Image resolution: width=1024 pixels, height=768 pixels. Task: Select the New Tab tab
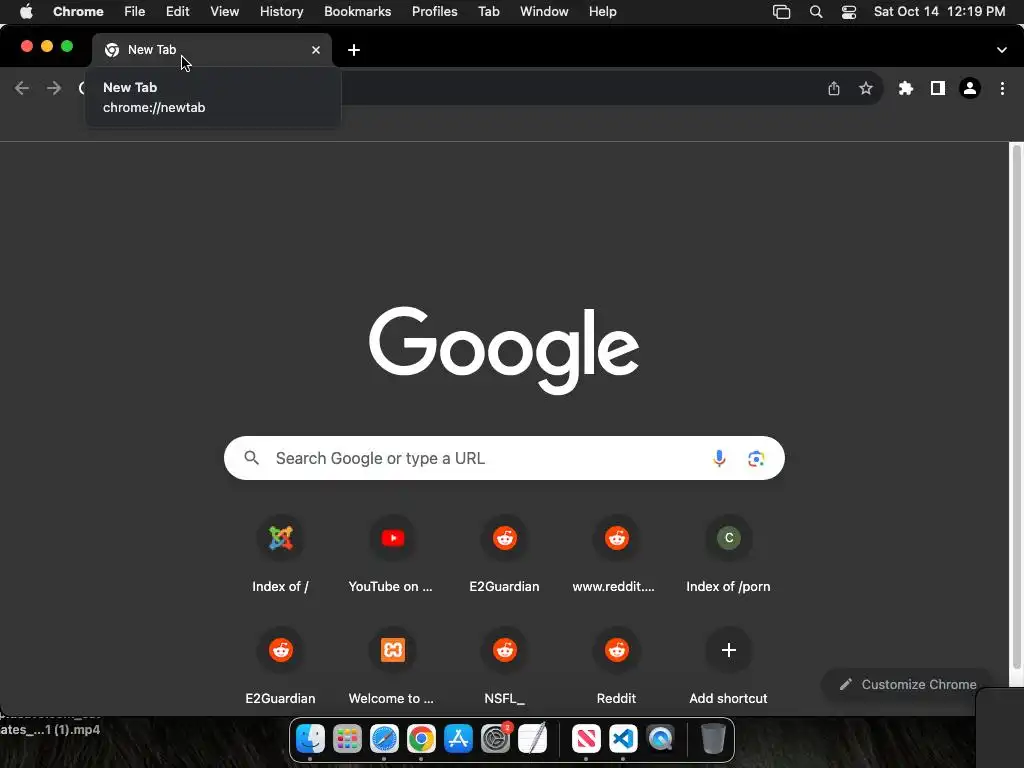click(x=212, y=50)
